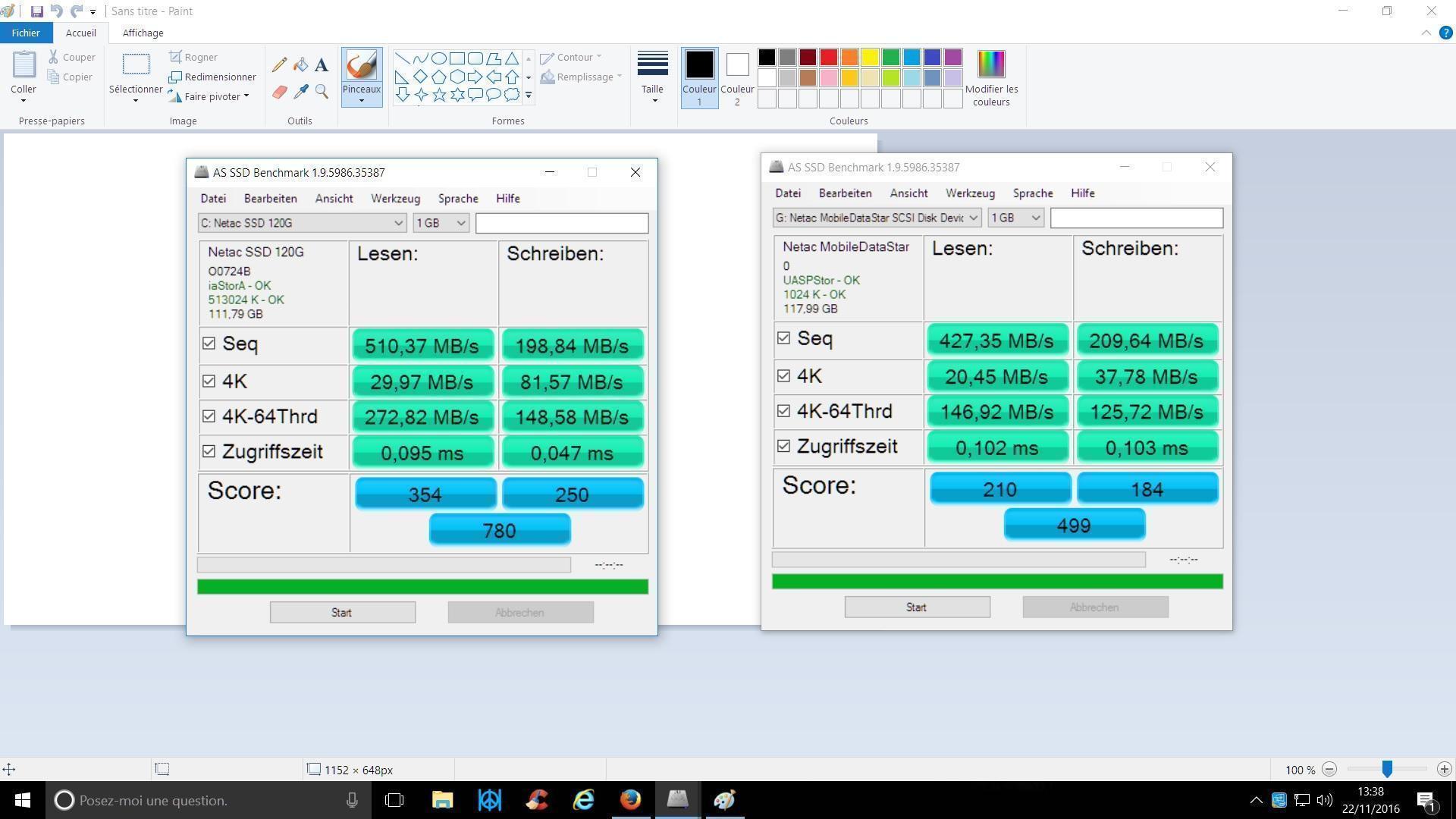Select the Color picker eyedropper tool
The height and width of the screenshot is (819, 1456).
(300, 92)
